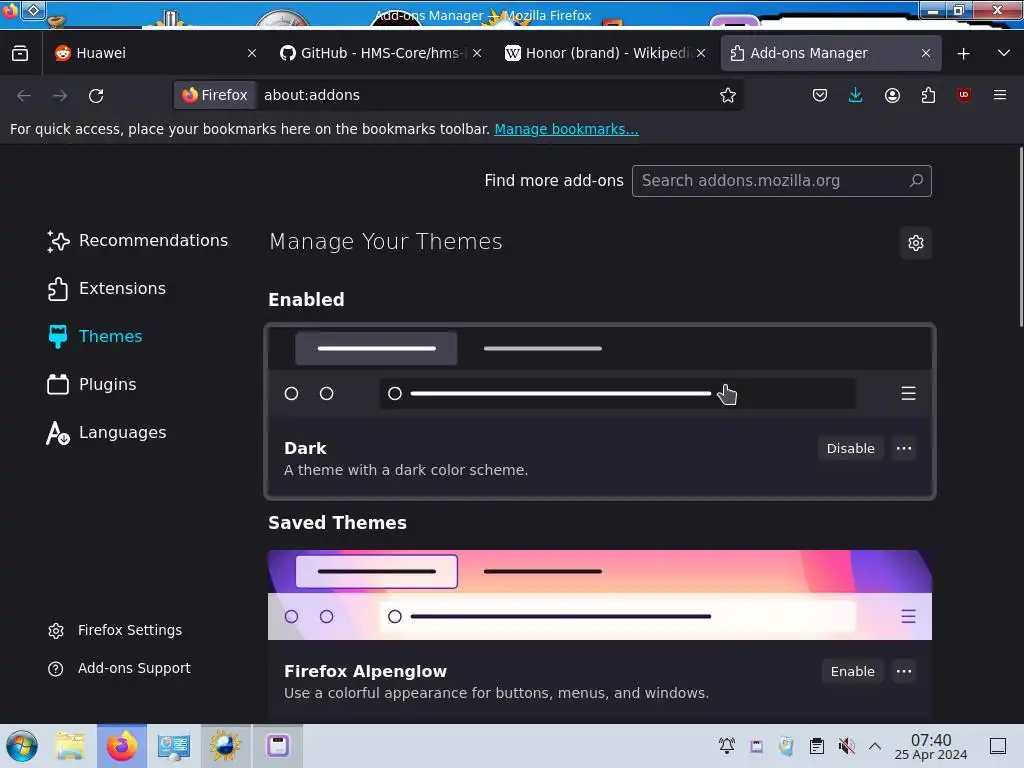Click the taskbar clock showing 07:40

931,746
